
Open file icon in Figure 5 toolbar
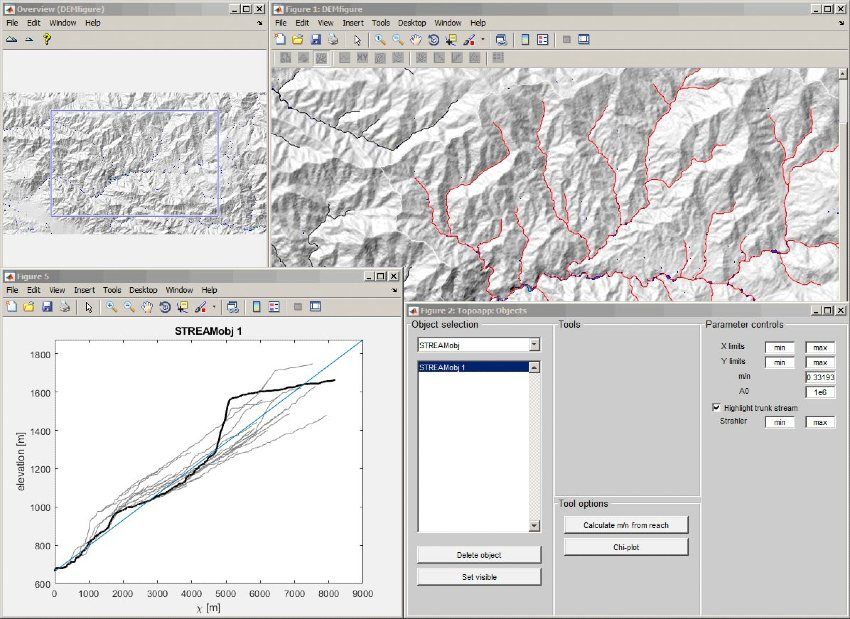click(x=28, y=307)
